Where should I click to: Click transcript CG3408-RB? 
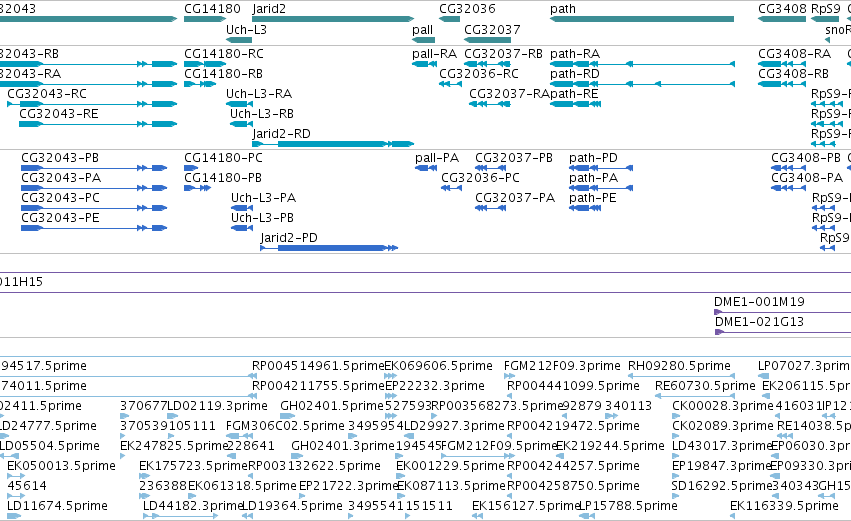point(782,84)
